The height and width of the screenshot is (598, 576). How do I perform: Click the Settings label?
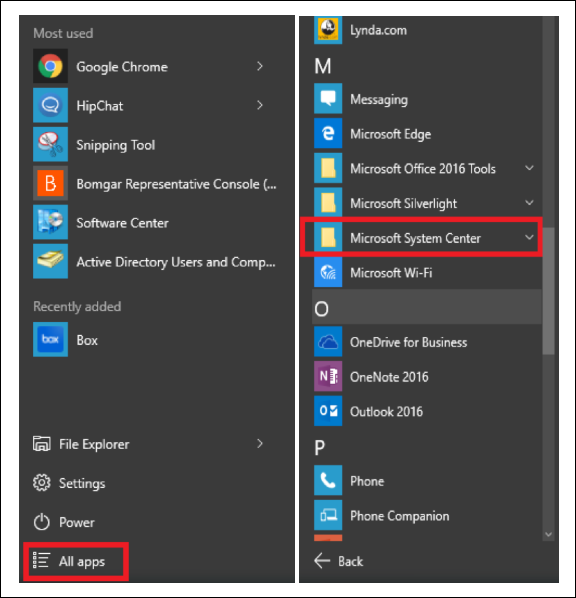click(82, 483)
